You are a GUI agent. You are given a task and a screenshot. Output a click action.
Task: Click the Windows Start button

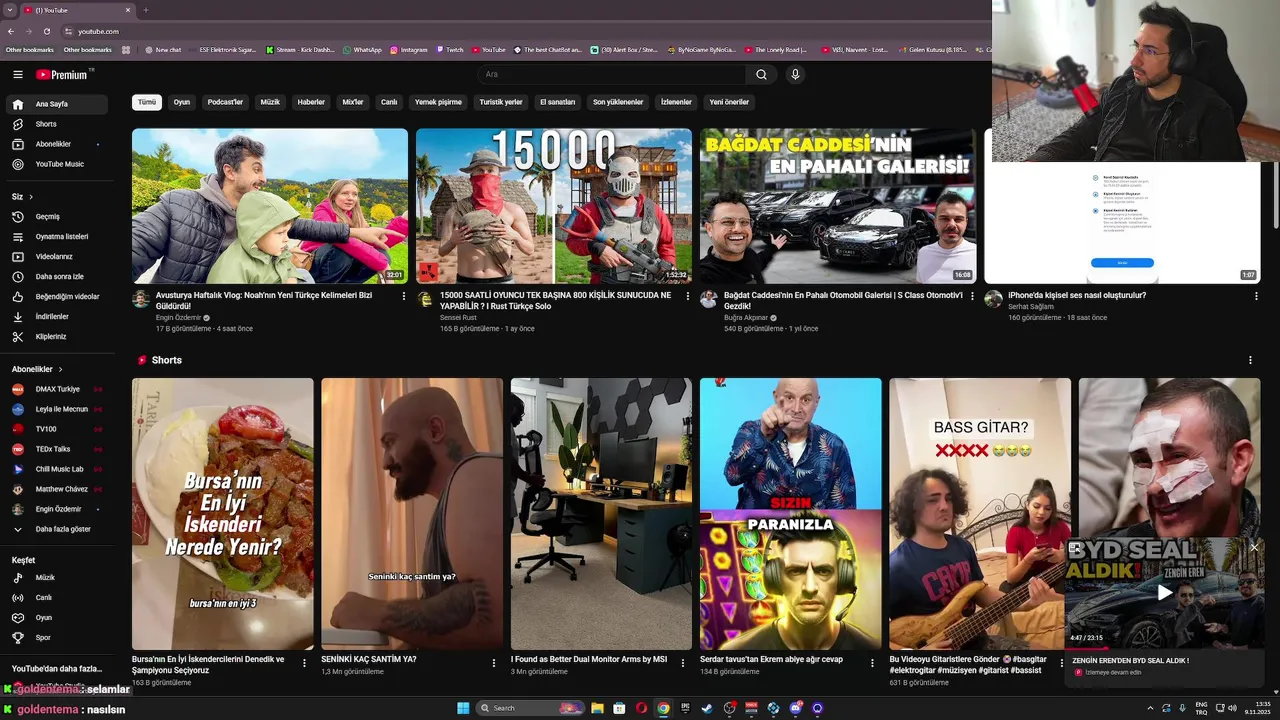[463, 708]
